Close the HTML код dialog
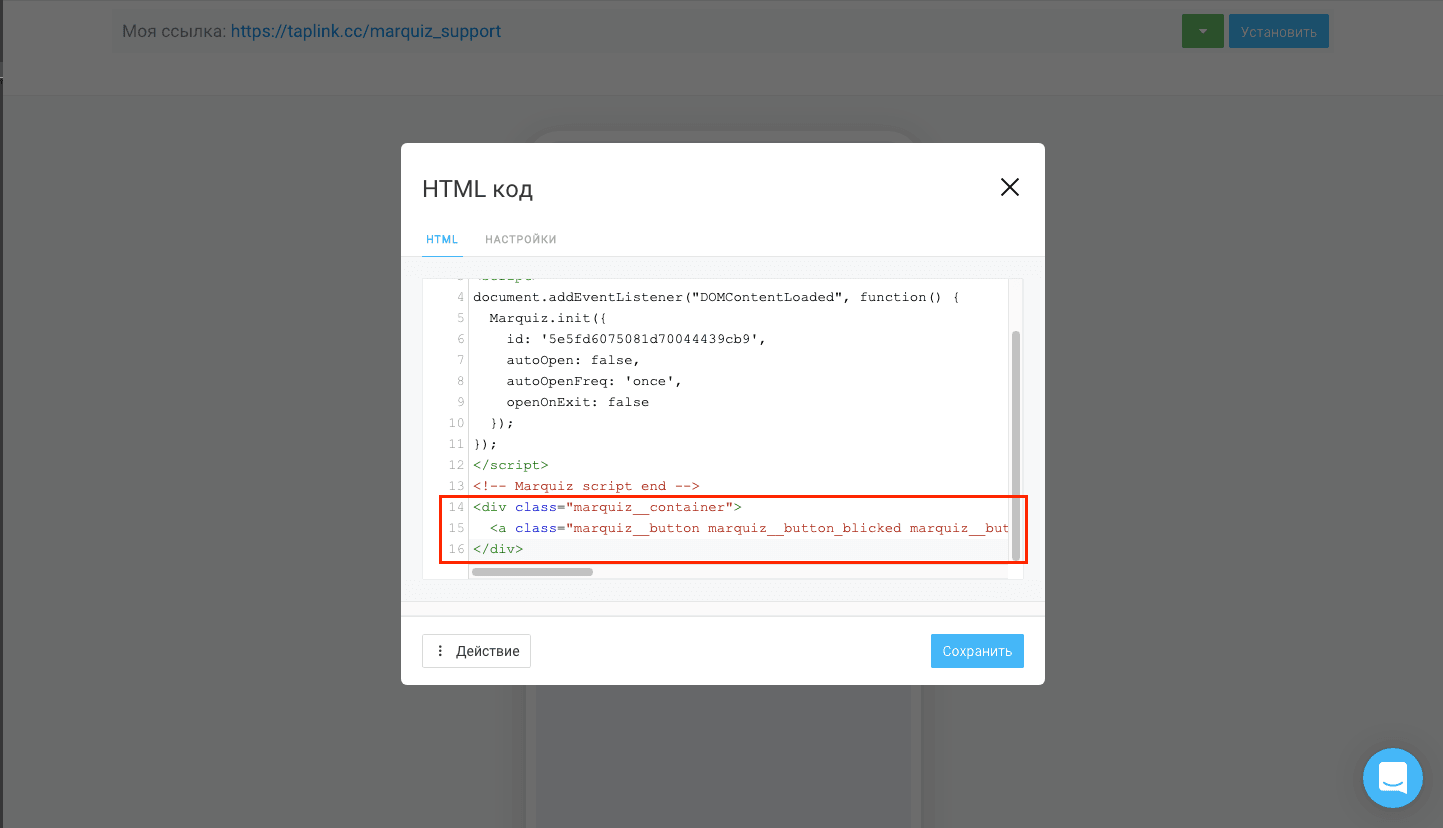 tap(1010, 187)
